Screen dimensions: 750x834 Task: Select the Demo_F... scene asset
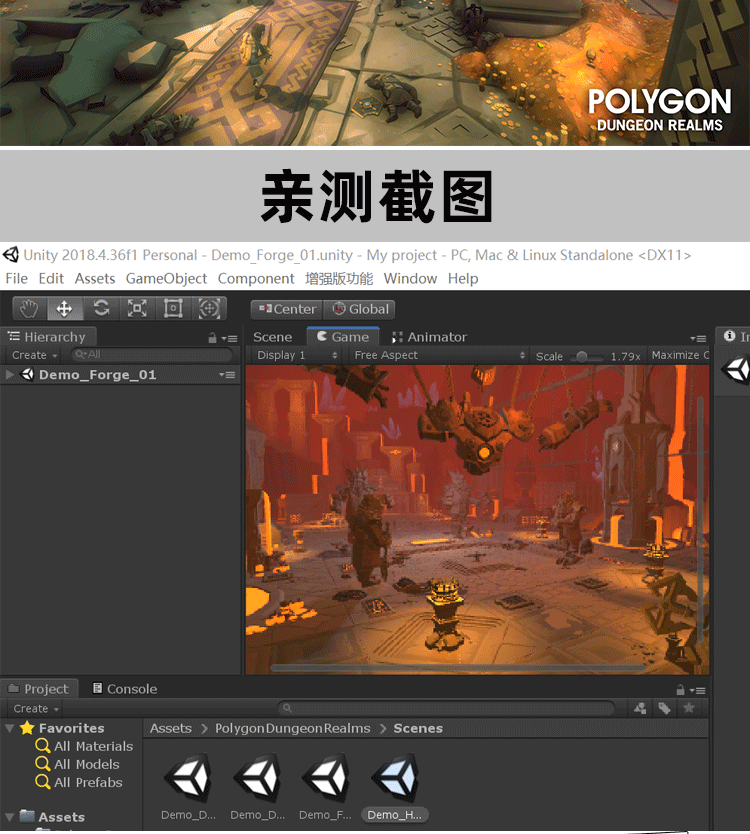pos(325,786)
